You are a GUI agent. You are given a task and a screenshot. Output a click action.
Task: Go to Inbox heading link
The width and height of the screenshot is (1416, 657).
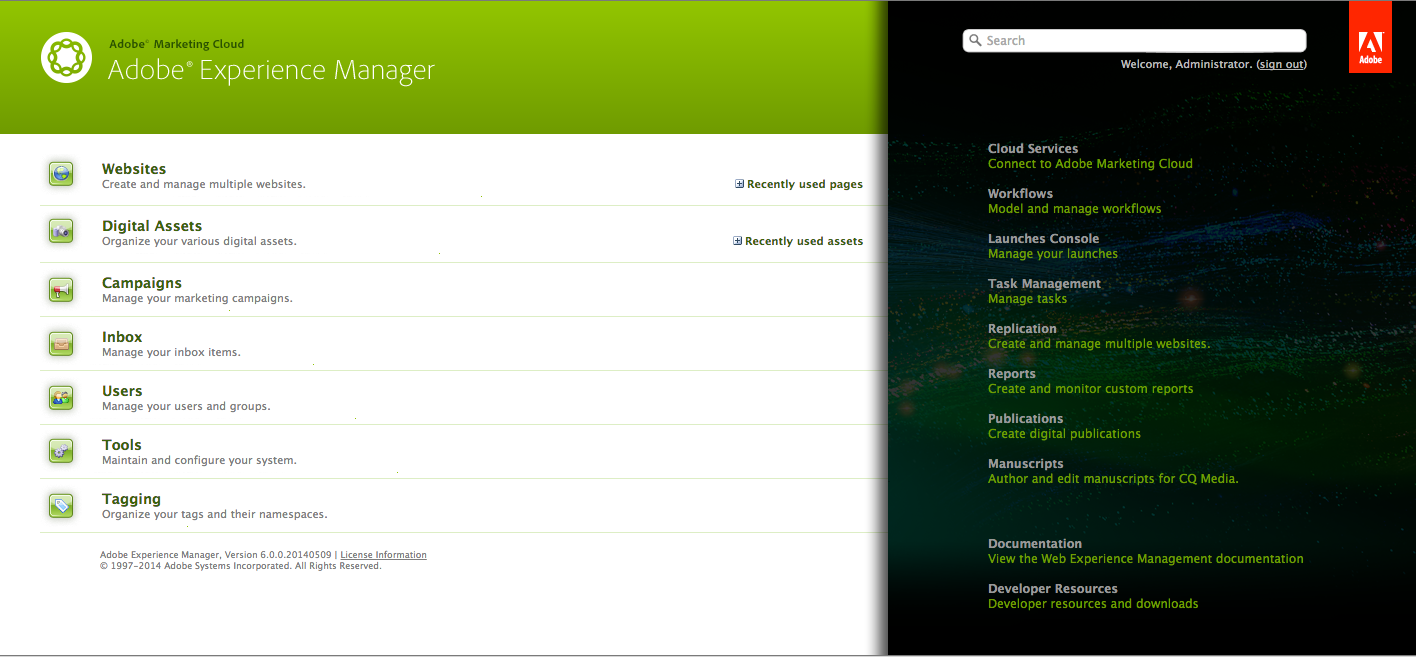point(122,337)
